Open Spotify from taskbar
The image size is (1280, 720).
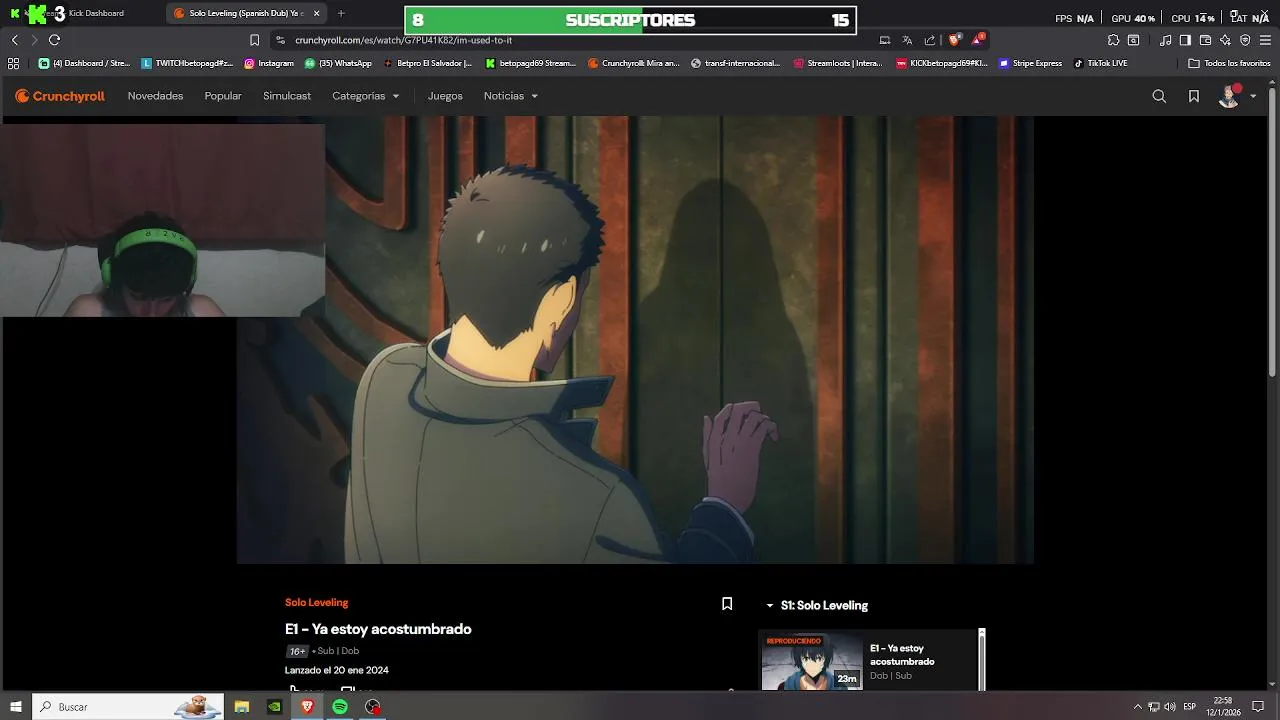340,706
